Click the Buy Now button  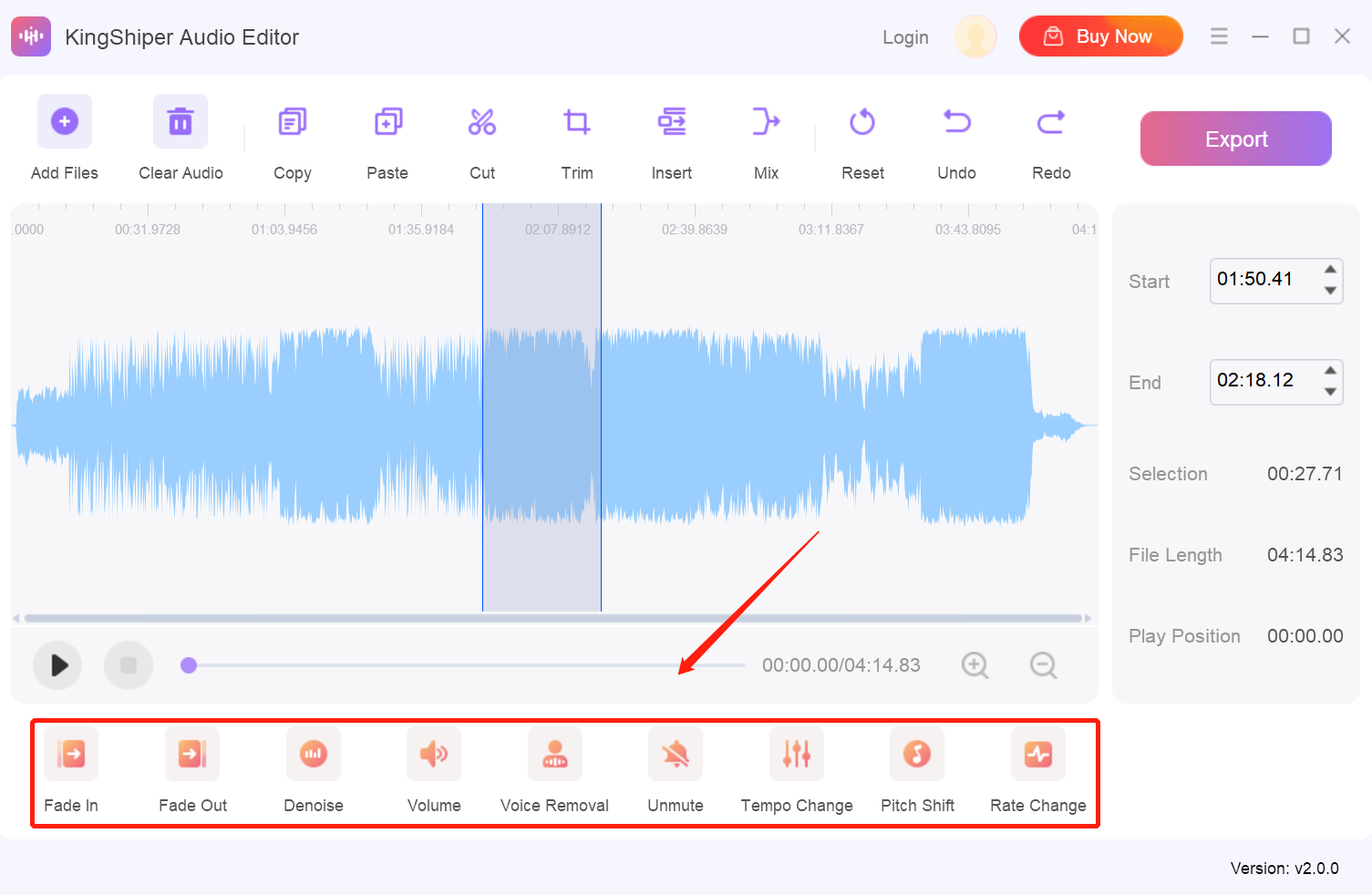(x=1101, y=36)
